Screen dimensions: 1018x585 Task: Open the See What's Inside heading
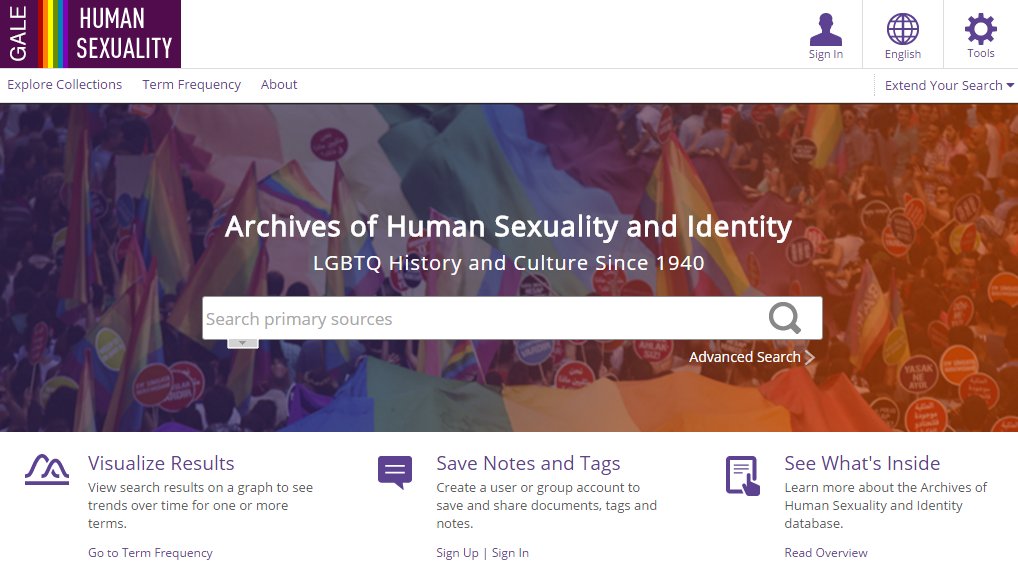pyautogui.click(x=862, y=463)
